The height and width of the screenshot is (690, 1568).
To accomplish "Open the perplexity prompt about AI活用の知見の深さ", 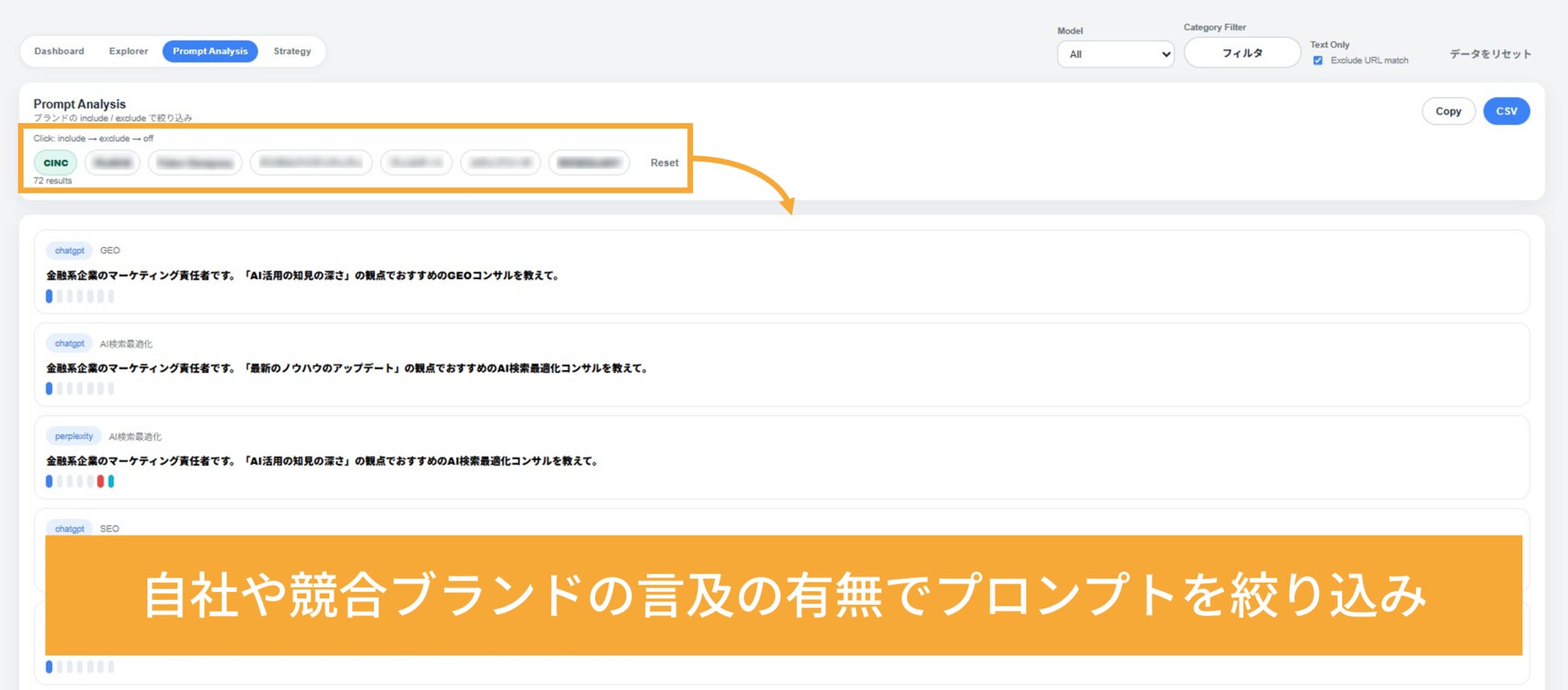I will (322, 461).
